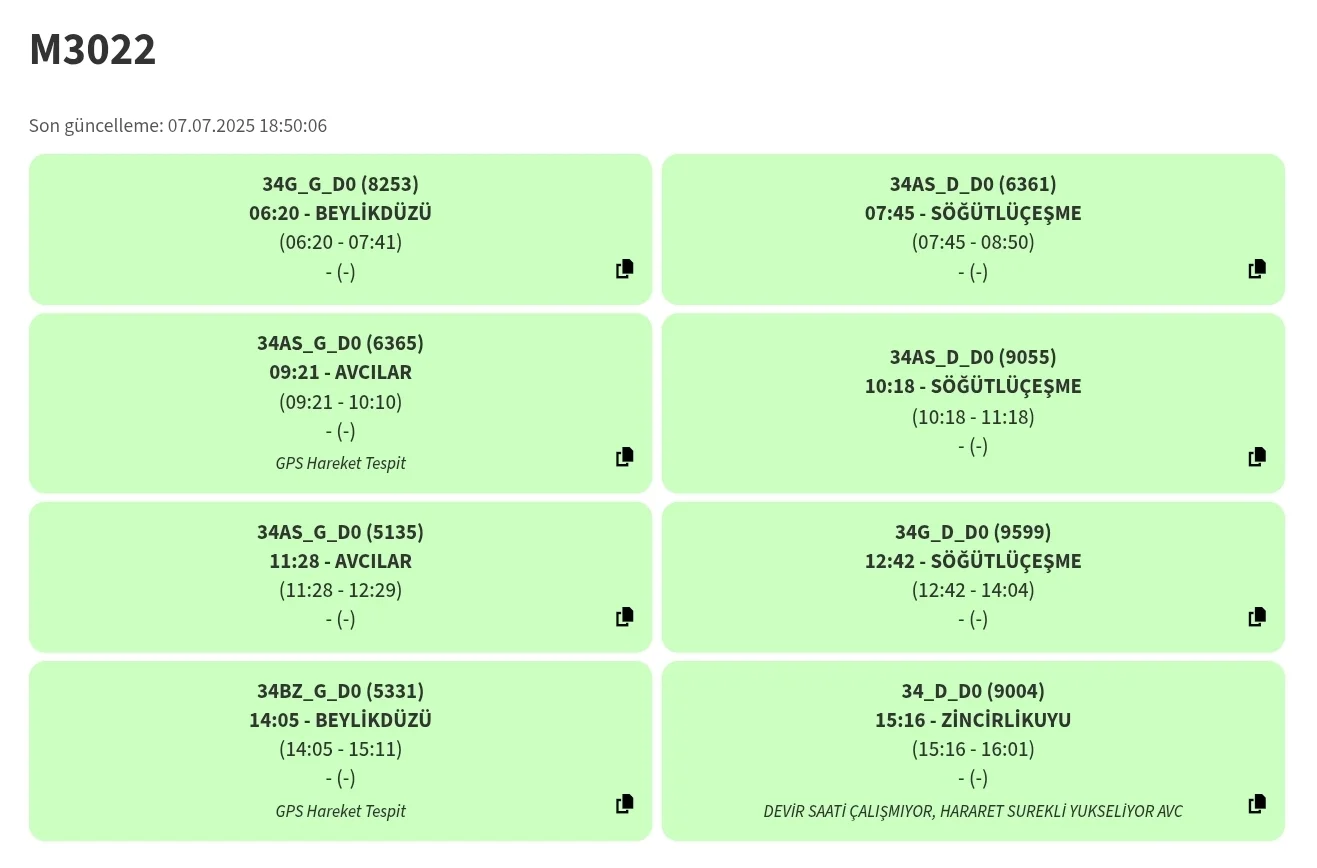Image resolution: width=1317 pixels, height=868 pixels.
Task: Select the 15:16 - ZİNCİRLİKUYU trip title
Action: (973, 720)
